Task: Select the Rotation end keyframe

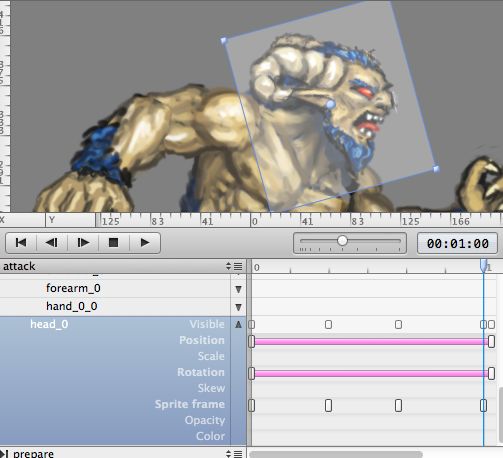Action: pyautogui.click(x=491, y=374)
